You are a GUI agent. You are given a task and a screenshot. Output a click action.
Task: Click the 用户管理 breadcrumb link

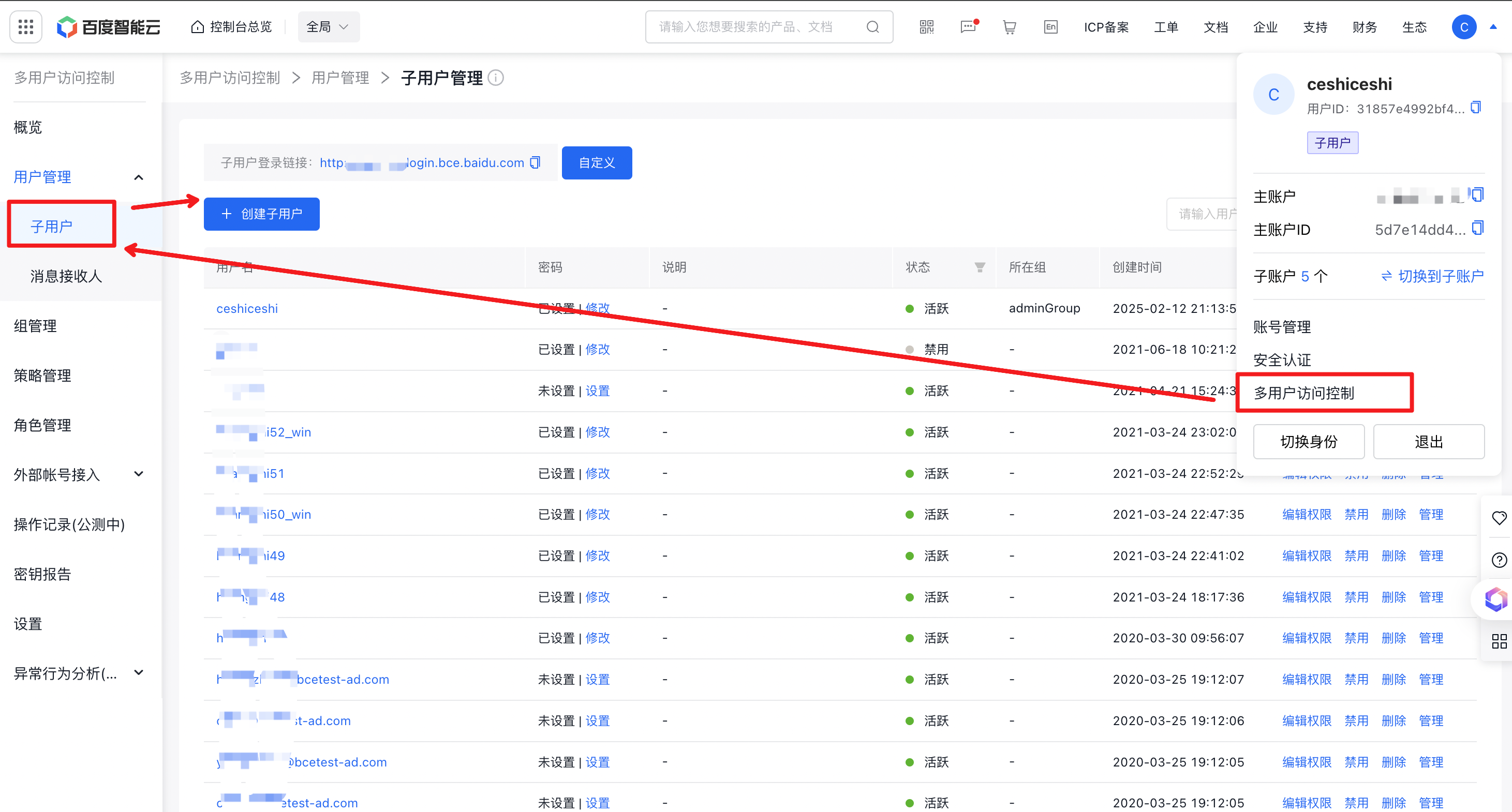(340, 78)
